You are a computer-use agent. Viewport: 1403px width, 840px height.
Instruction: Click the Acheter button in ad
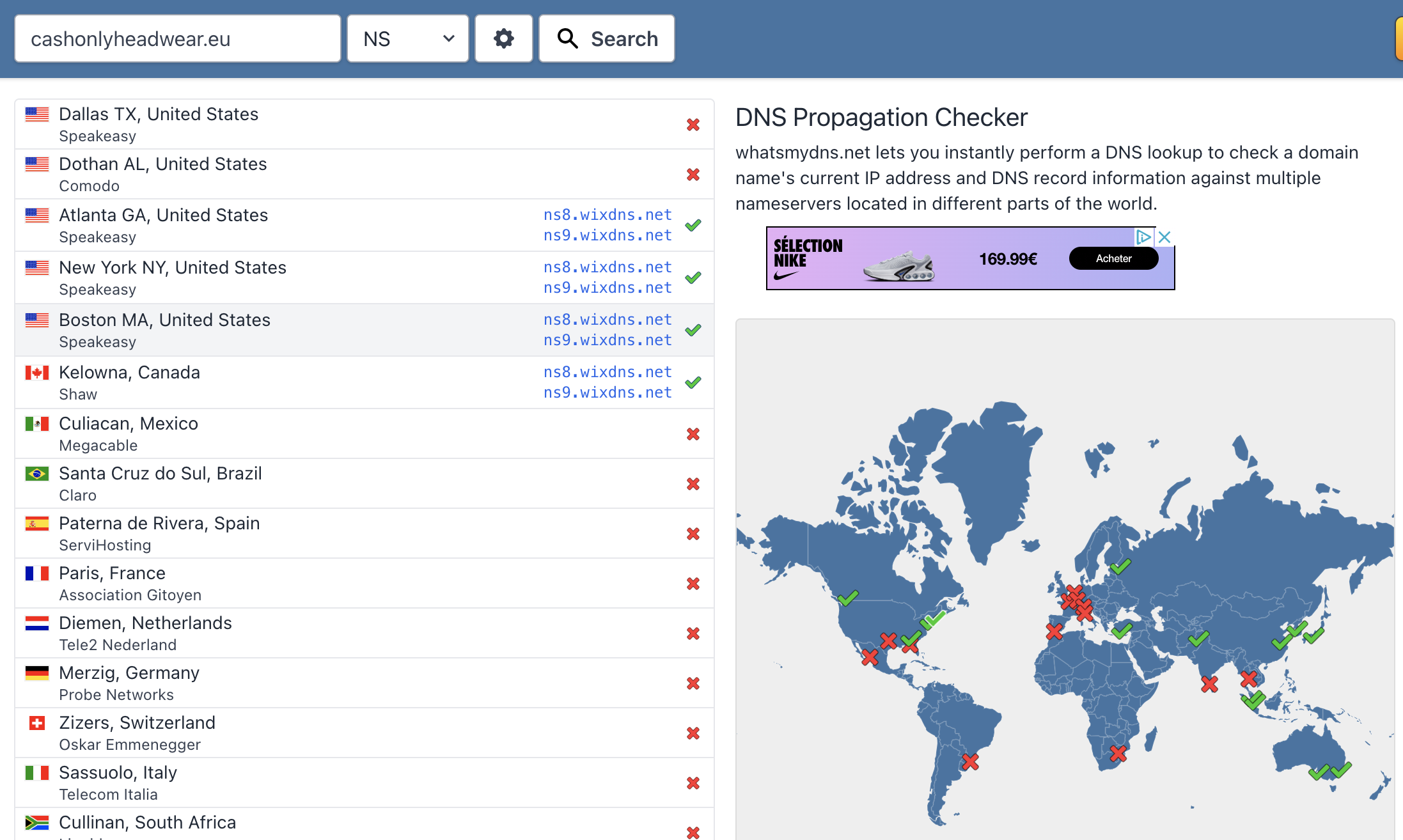point(1113,258)
